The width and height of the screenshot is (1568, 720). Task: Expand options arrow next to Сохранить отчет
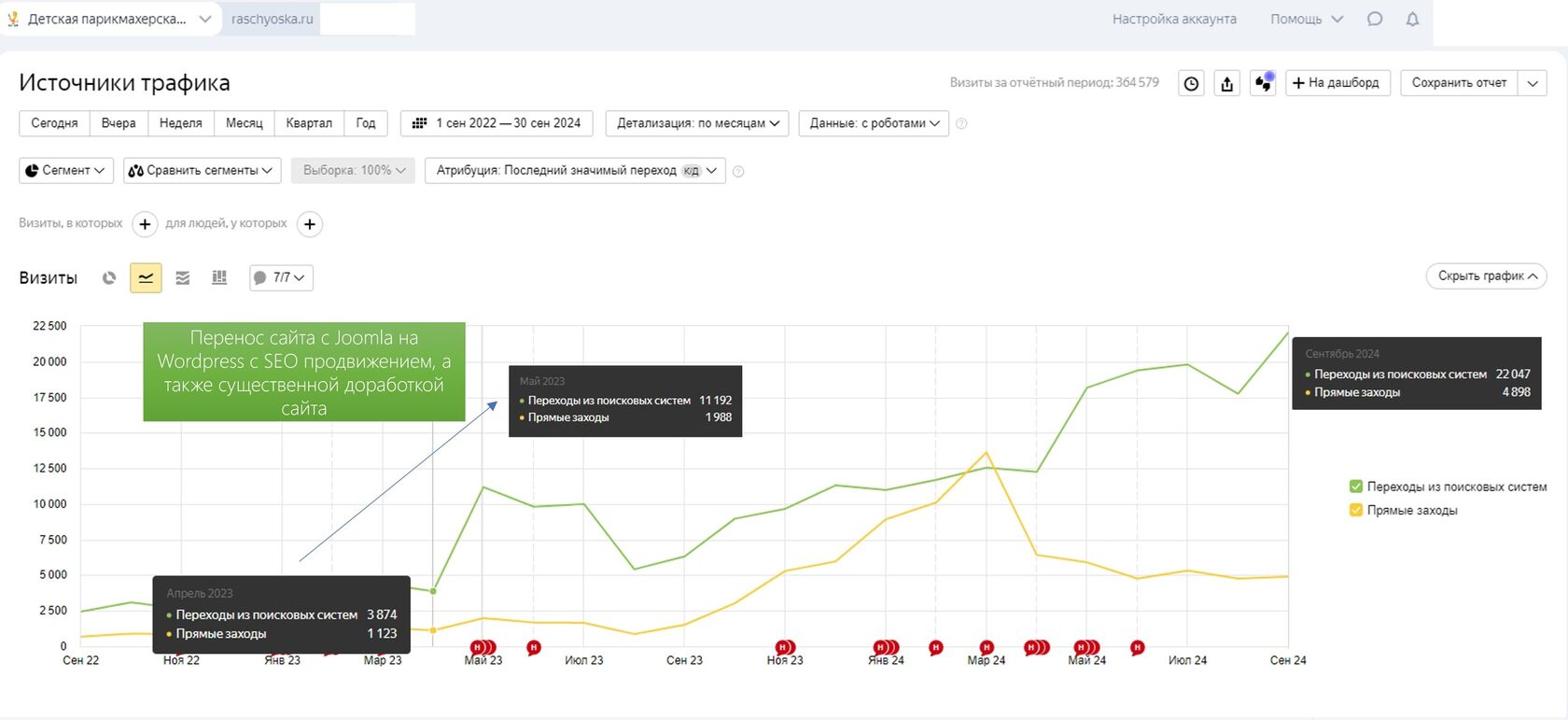click(1533, 83)
